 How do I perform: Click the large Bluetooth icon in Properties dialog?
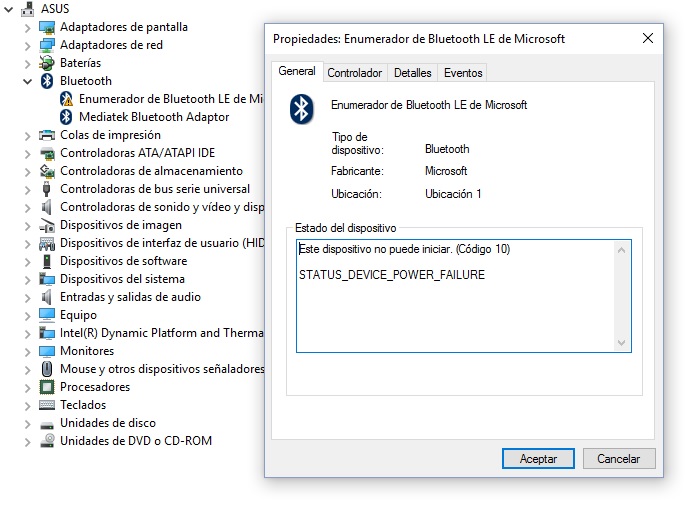[301, 109]
